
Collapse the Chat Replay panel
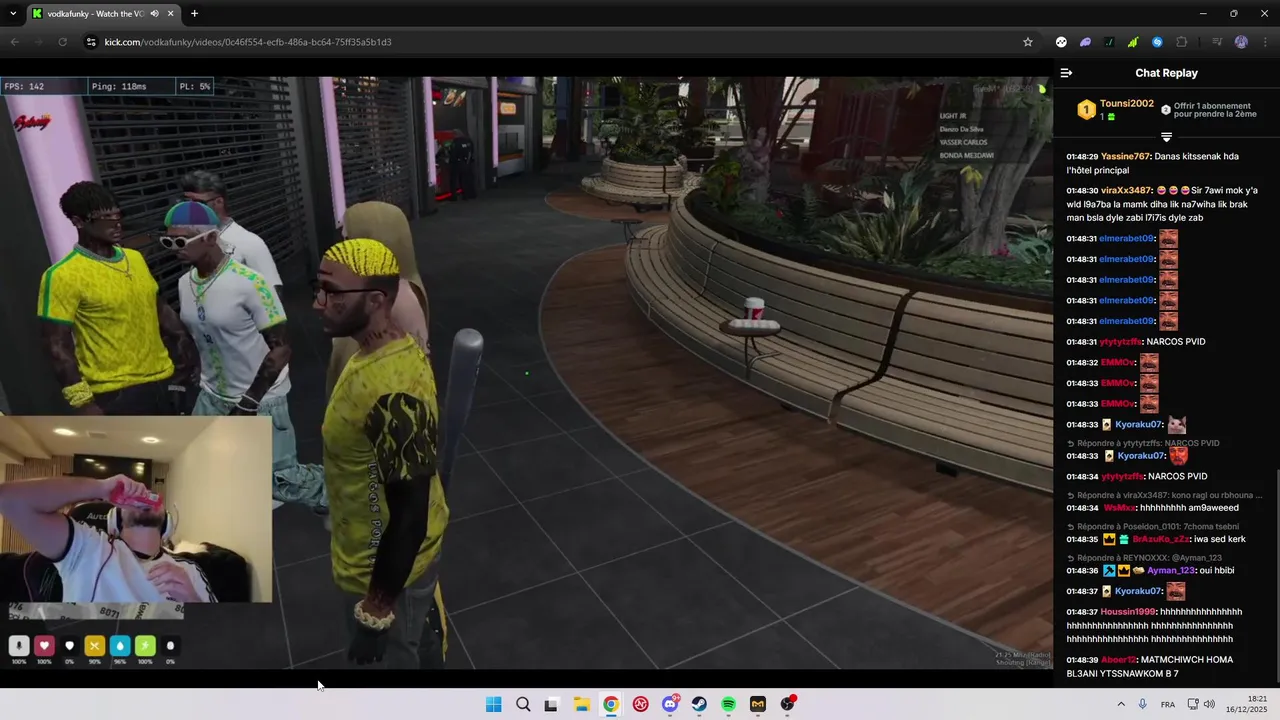[1066, 73]
